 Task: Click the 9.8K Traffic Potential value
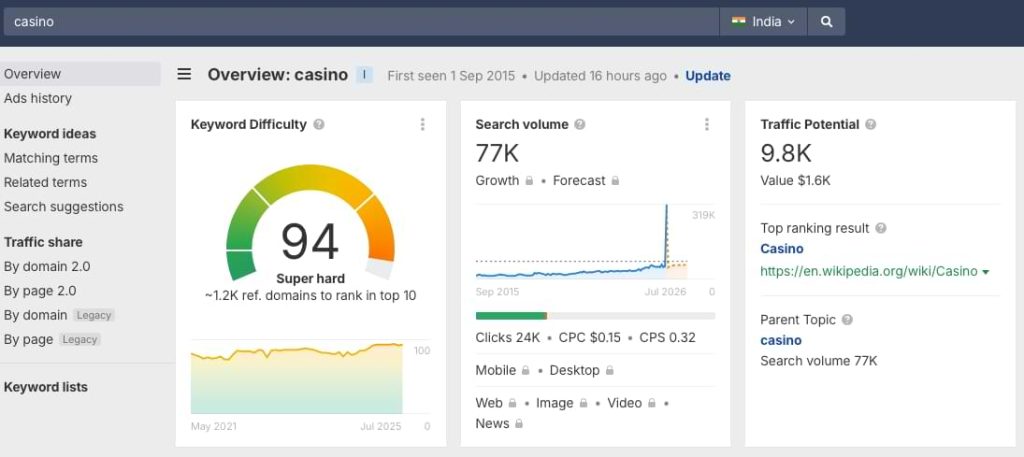click(786, 153)
